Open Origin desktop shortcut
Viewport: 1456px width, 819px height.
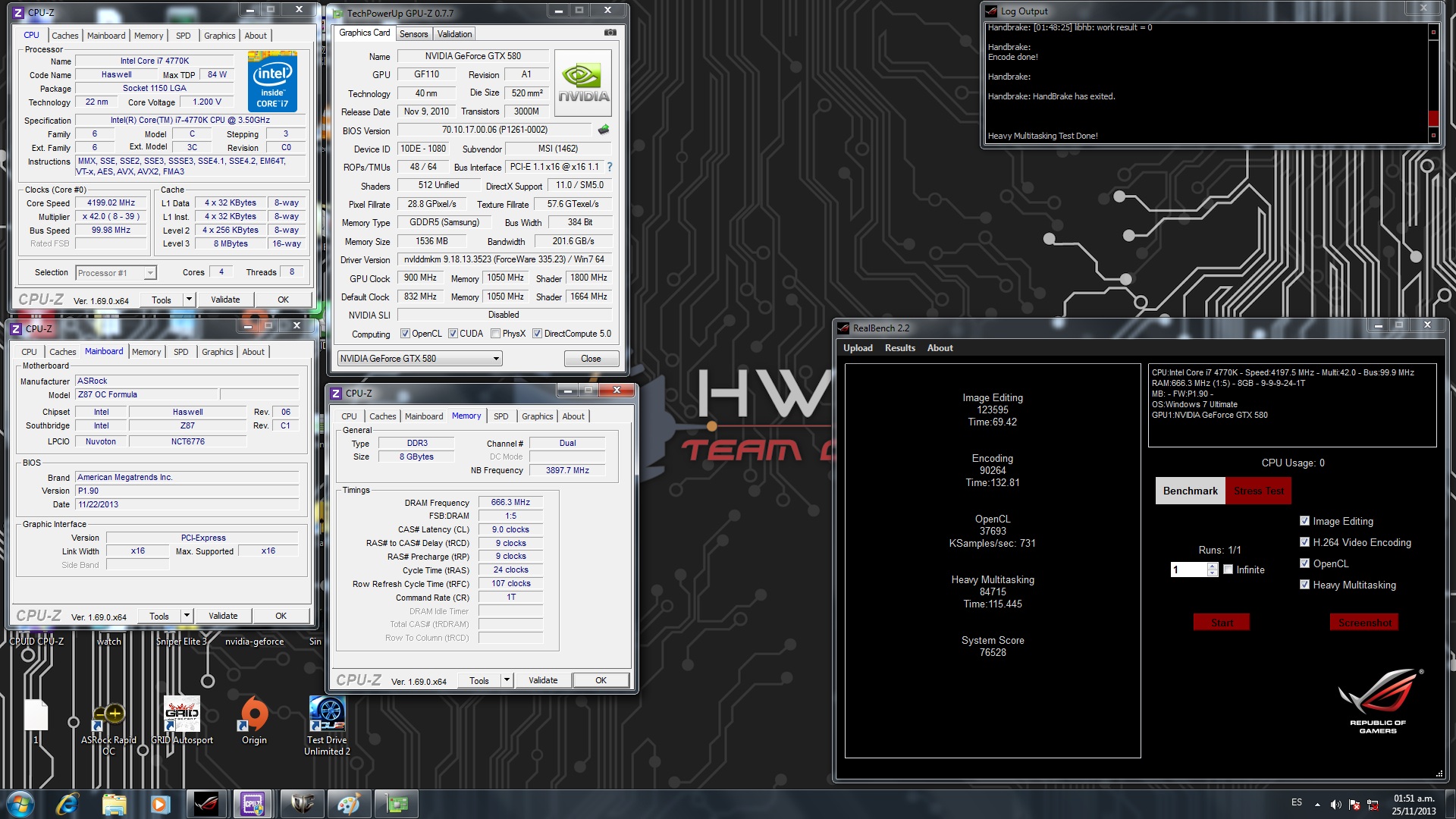tap(254, 720)
